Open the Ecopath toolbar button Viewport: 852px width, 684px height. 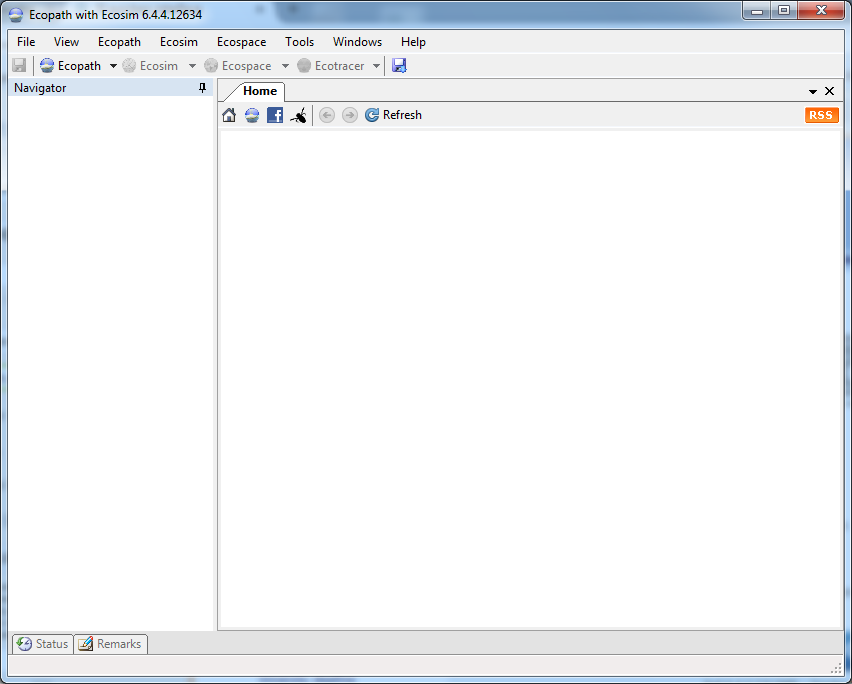pos(71,66)
